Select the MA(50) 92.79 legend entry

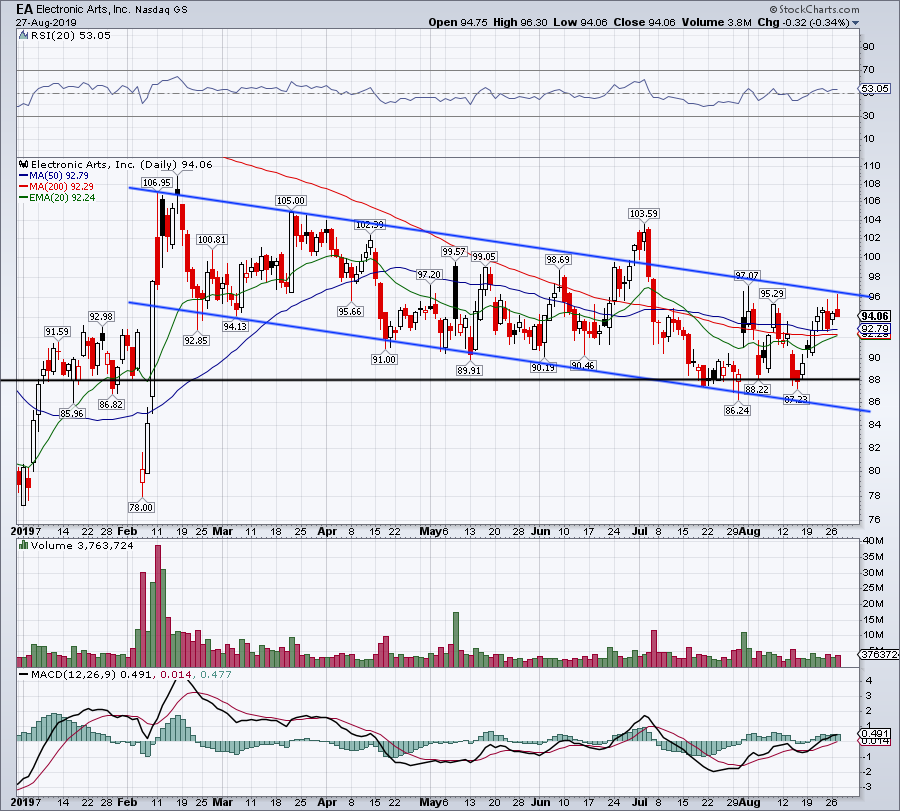[x=53, y=176]
